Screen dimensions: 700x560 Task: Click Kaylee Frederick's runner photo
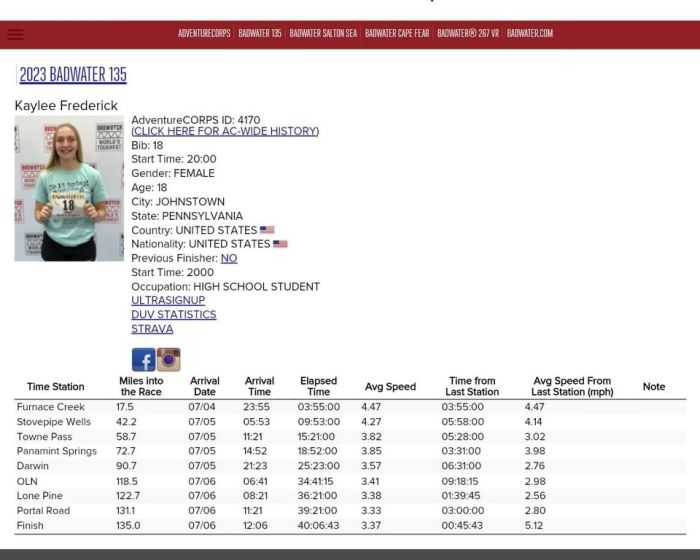tap(69, 188)
